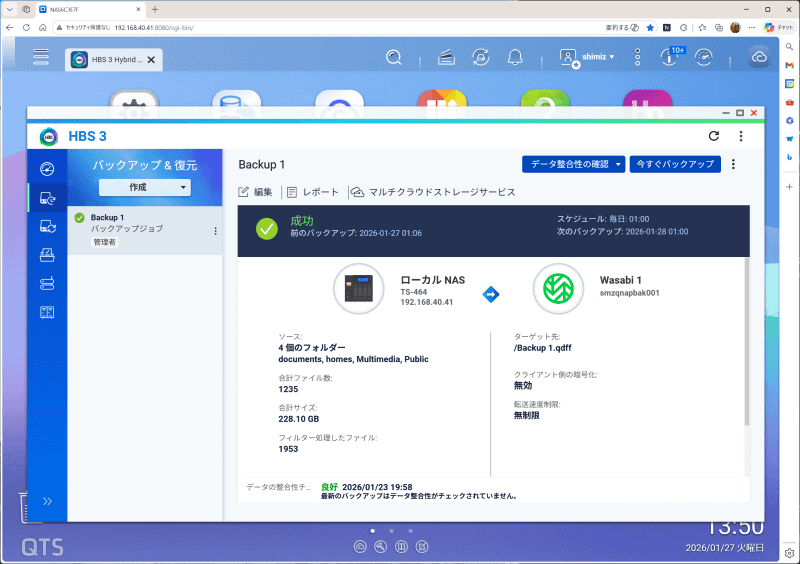Expand the データ整合性の確認 dropdown arrow
The height and width of the screenshot is (564, 800).
[618, 164]
